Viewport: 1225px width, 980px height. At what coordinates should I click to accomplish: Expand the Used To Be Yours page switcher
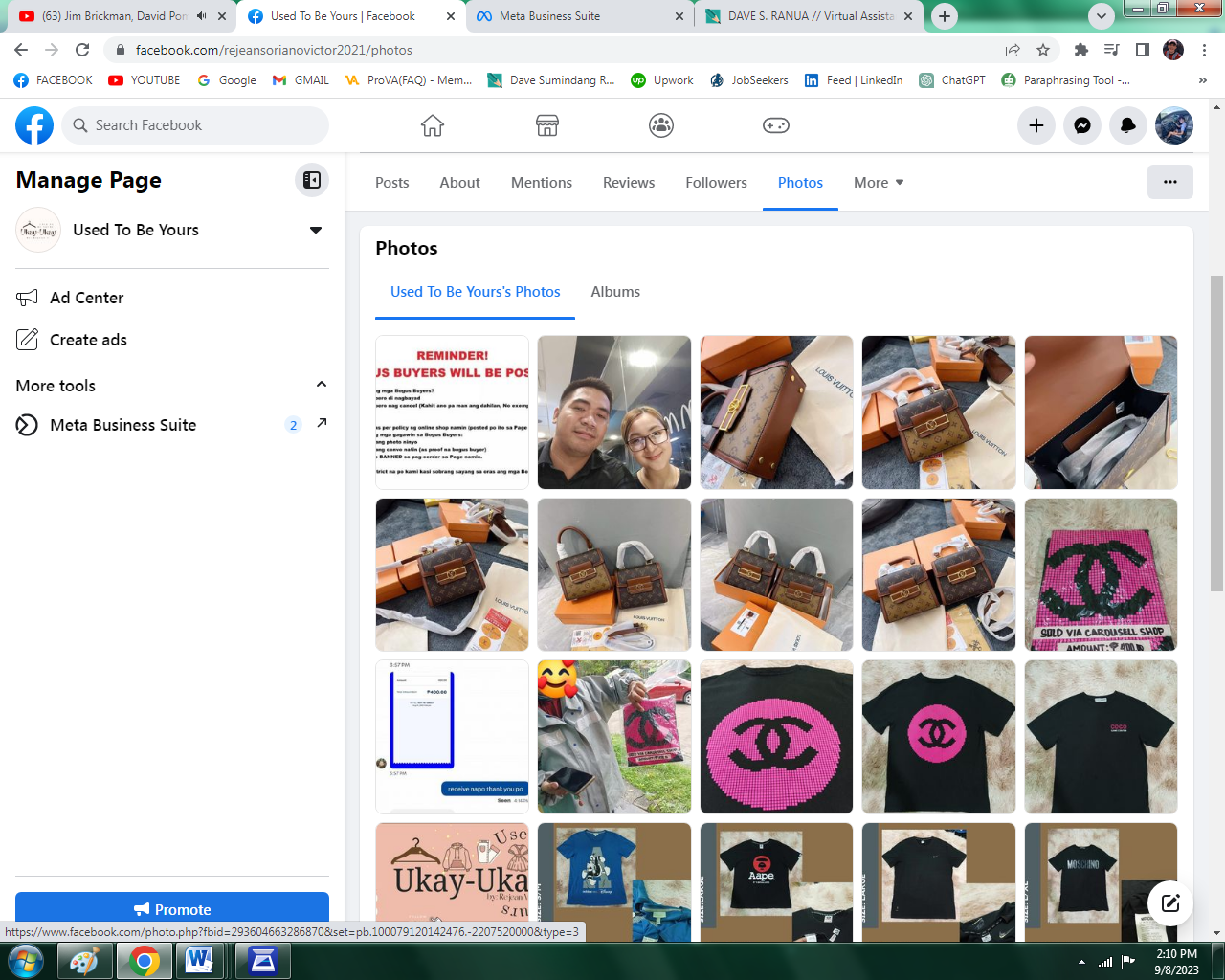click(x=316, y=230)
